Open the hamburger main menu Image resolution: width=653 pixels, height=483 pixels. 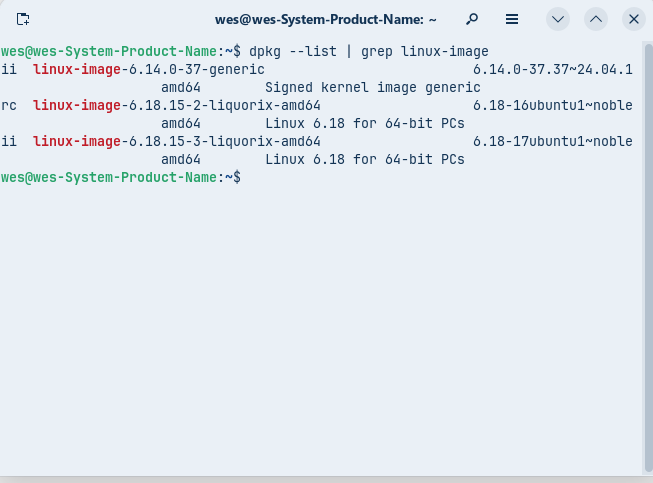(512, 19)
